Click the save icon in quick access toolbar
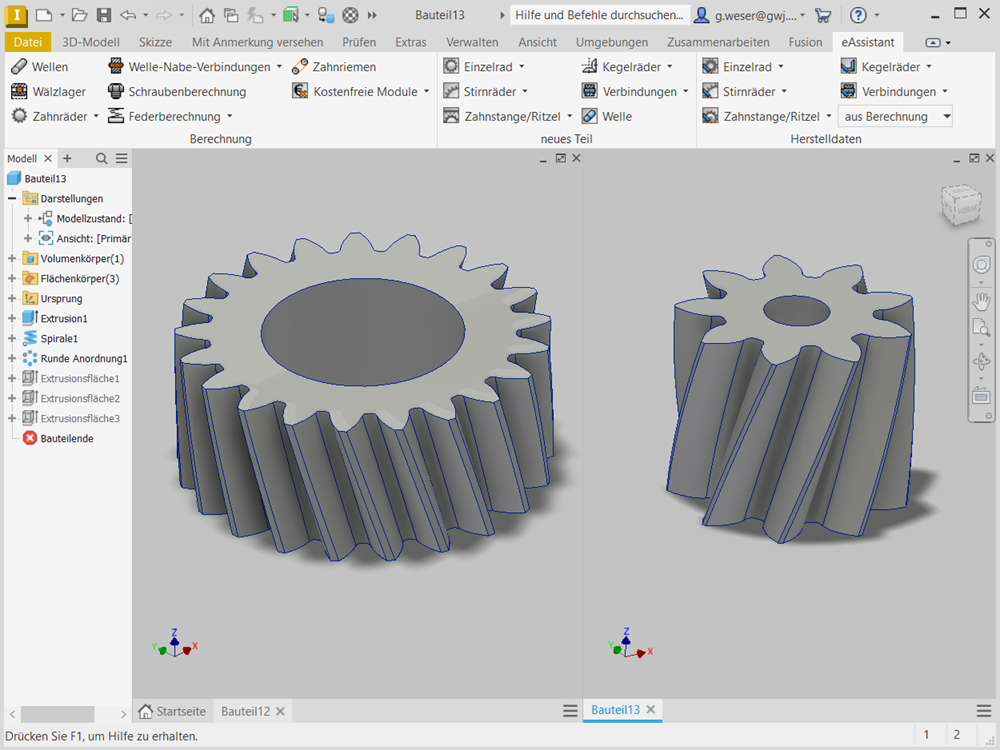The height and width of the screenshot is (750, 1000). coord(103,15)
